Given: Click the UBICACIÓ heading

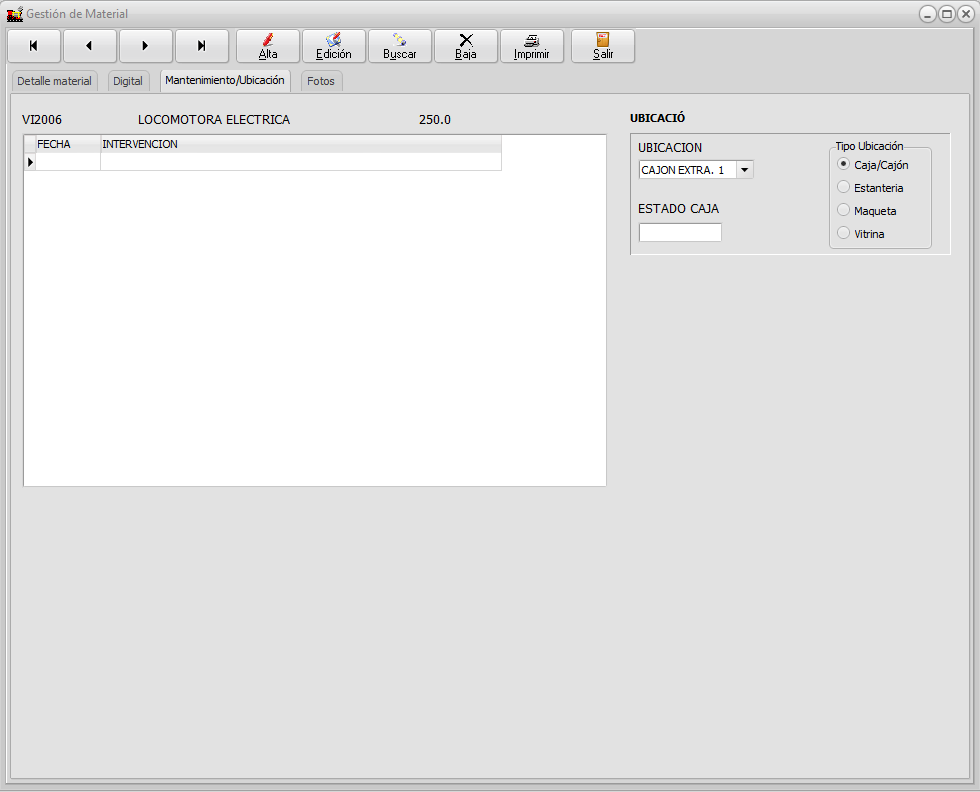Looking at the screenshot, I should click(658, 118).
